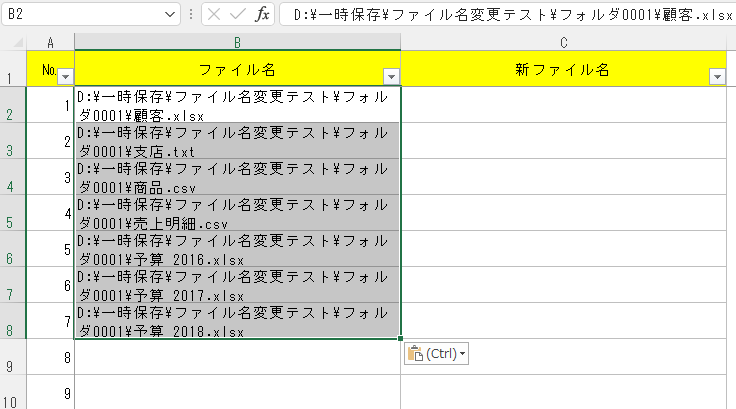Select column C header
Image resolution: width=736 pixels, height=409 pixels.
click(x=563, y=43)
